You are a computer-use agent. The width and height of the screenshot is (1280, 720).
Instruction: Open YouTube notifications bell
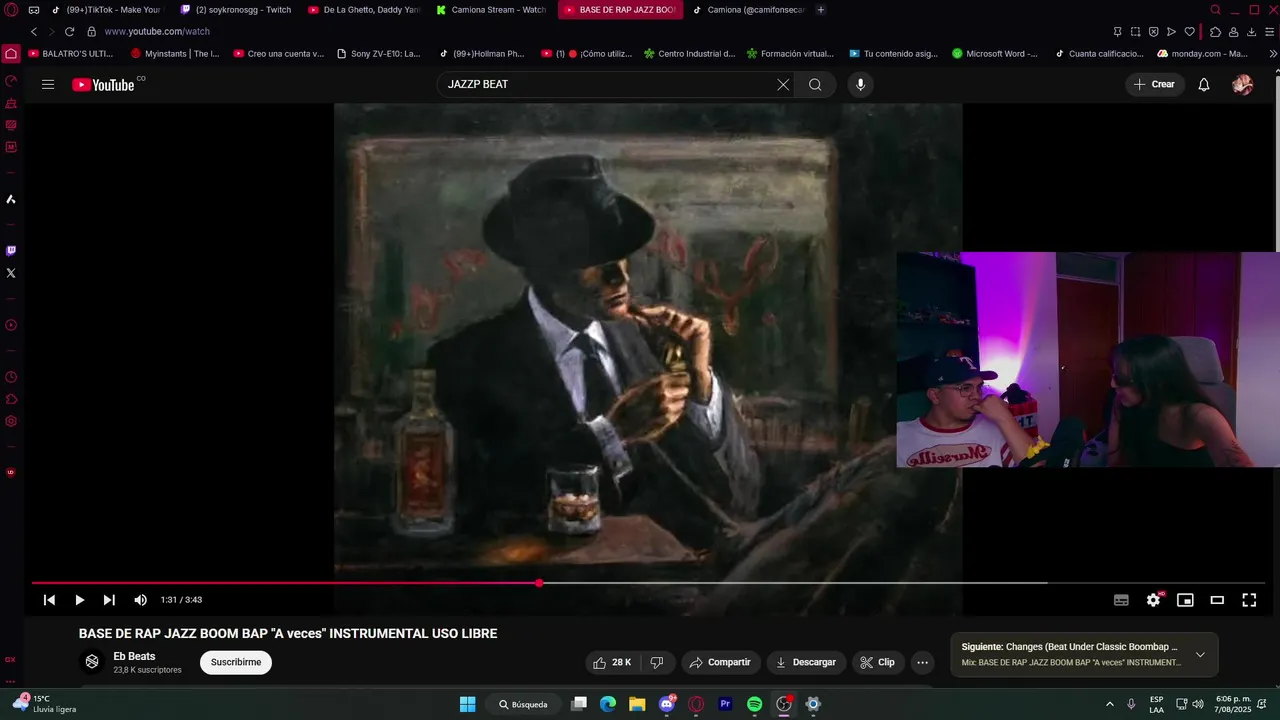[x=1204, y=85]
